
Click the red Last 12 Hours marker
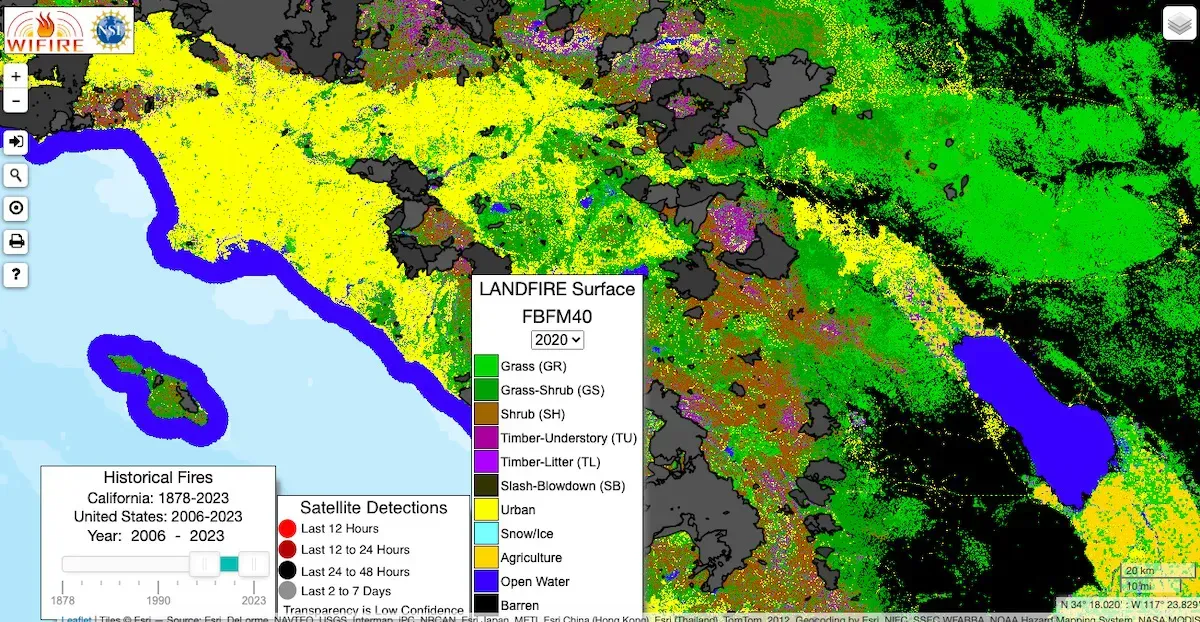[x=287, y=528]
